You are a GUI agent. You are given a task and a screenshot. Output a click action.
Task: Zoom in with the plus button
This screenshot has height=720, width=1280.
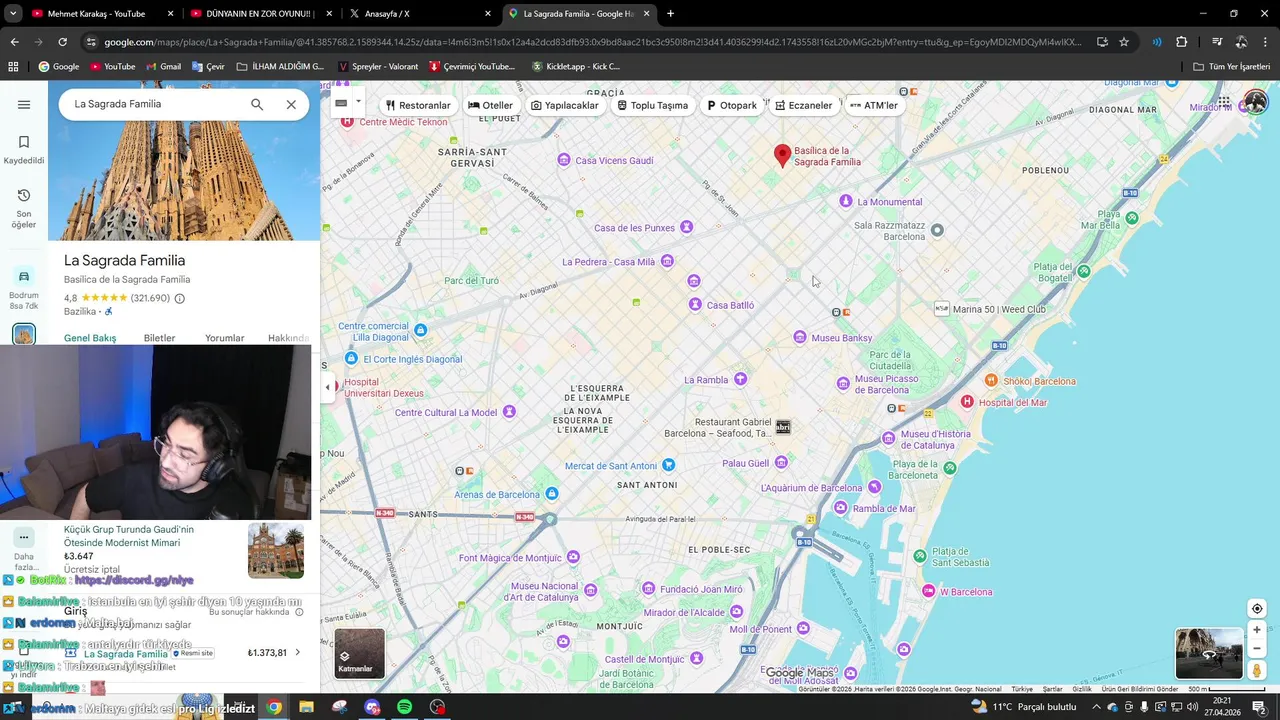(x=1257, y=630)
